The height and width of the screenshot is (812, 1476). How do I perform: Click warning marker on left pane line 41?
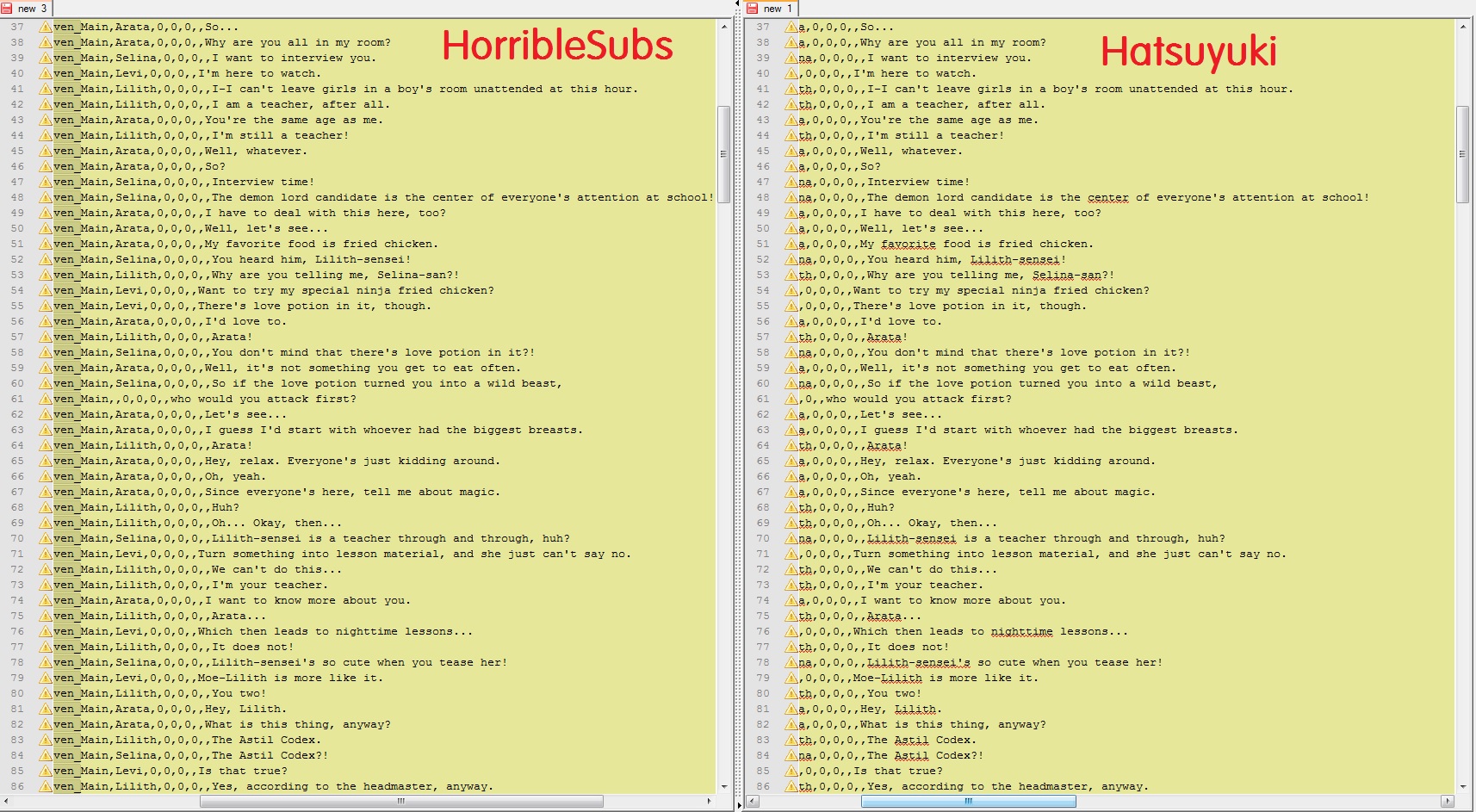[46, 89]
